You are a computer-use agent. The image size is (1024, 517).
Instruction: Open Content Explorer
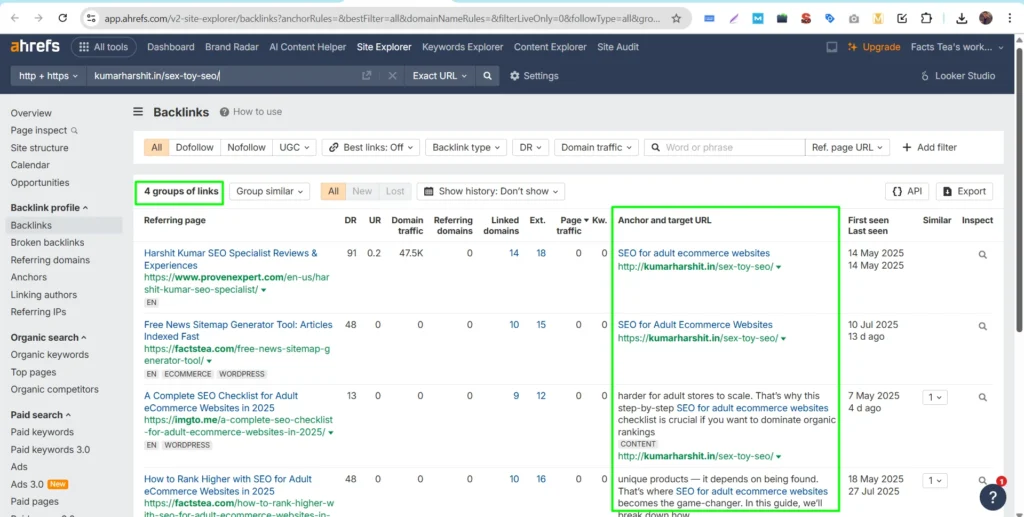pyautogui.click(x=550, y=47)
